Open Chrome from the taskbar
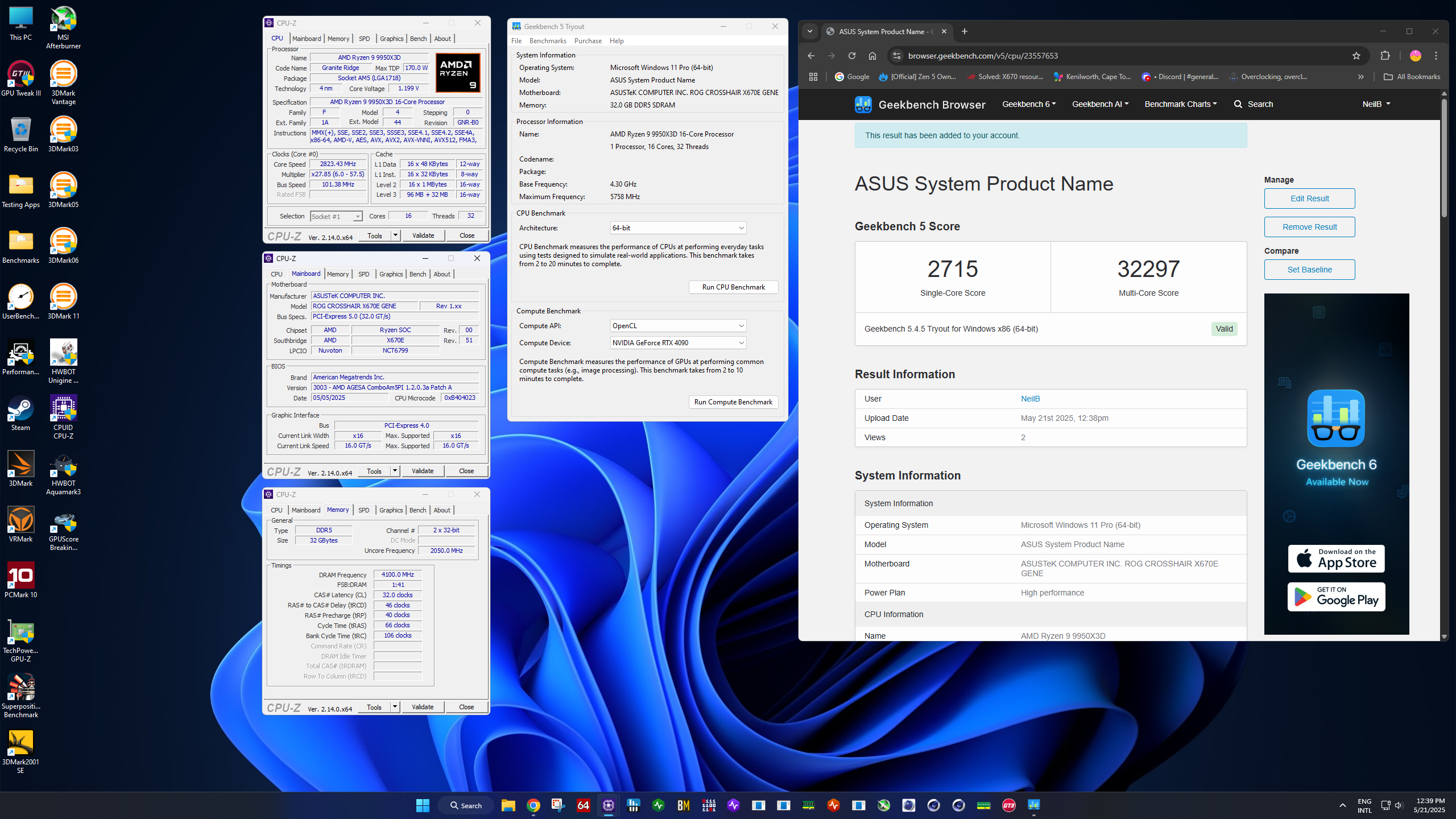This screenshot has width=1456, height=819. coord(533,805)
